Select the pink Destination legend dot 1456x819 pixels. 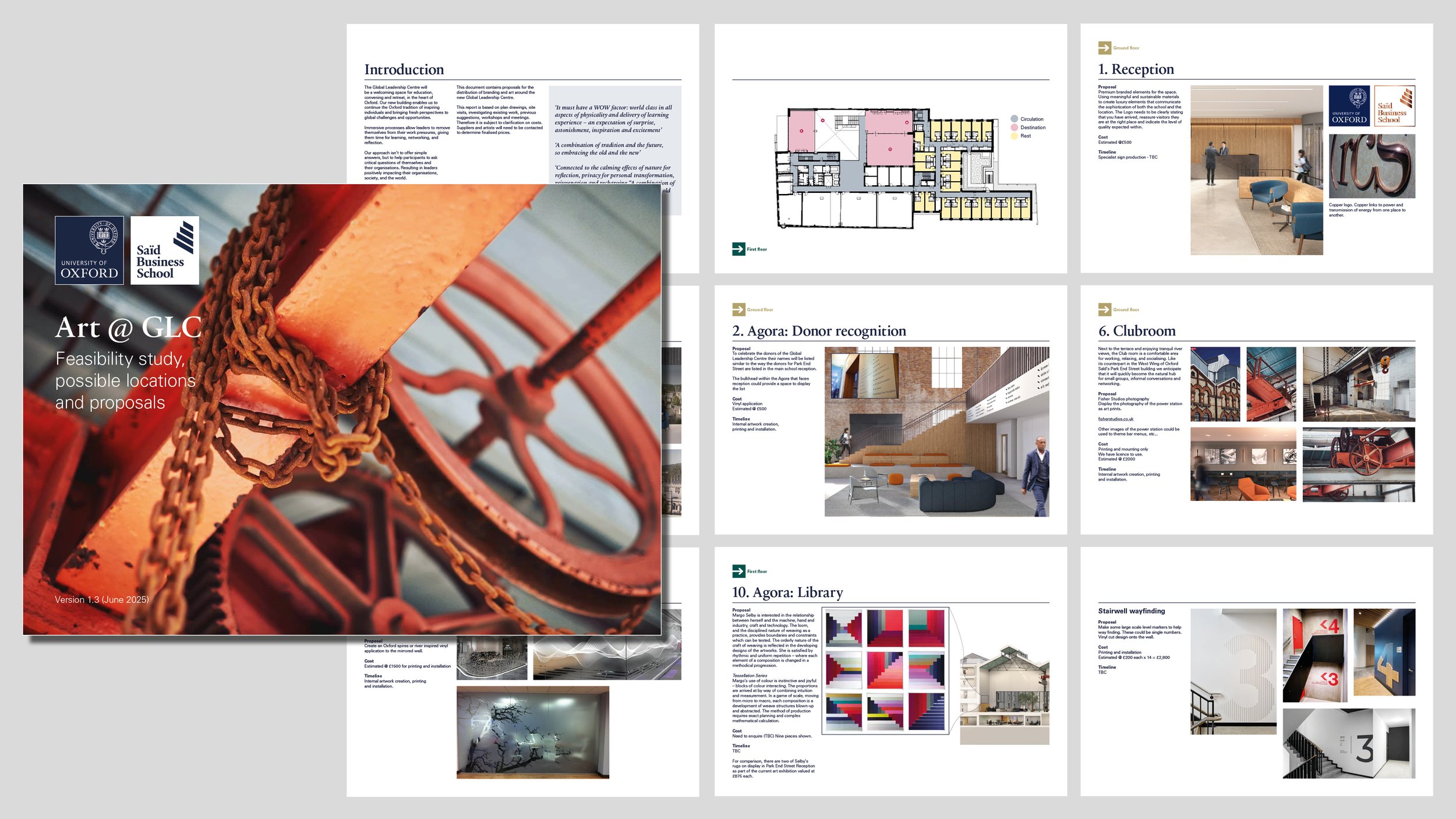[1014, 127]
